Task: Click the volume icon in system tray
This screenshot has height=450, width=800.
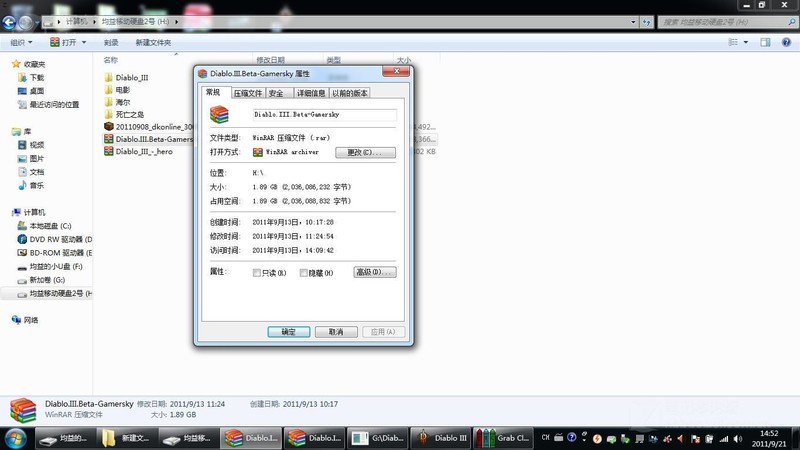Action: click(x=738, y=438)
